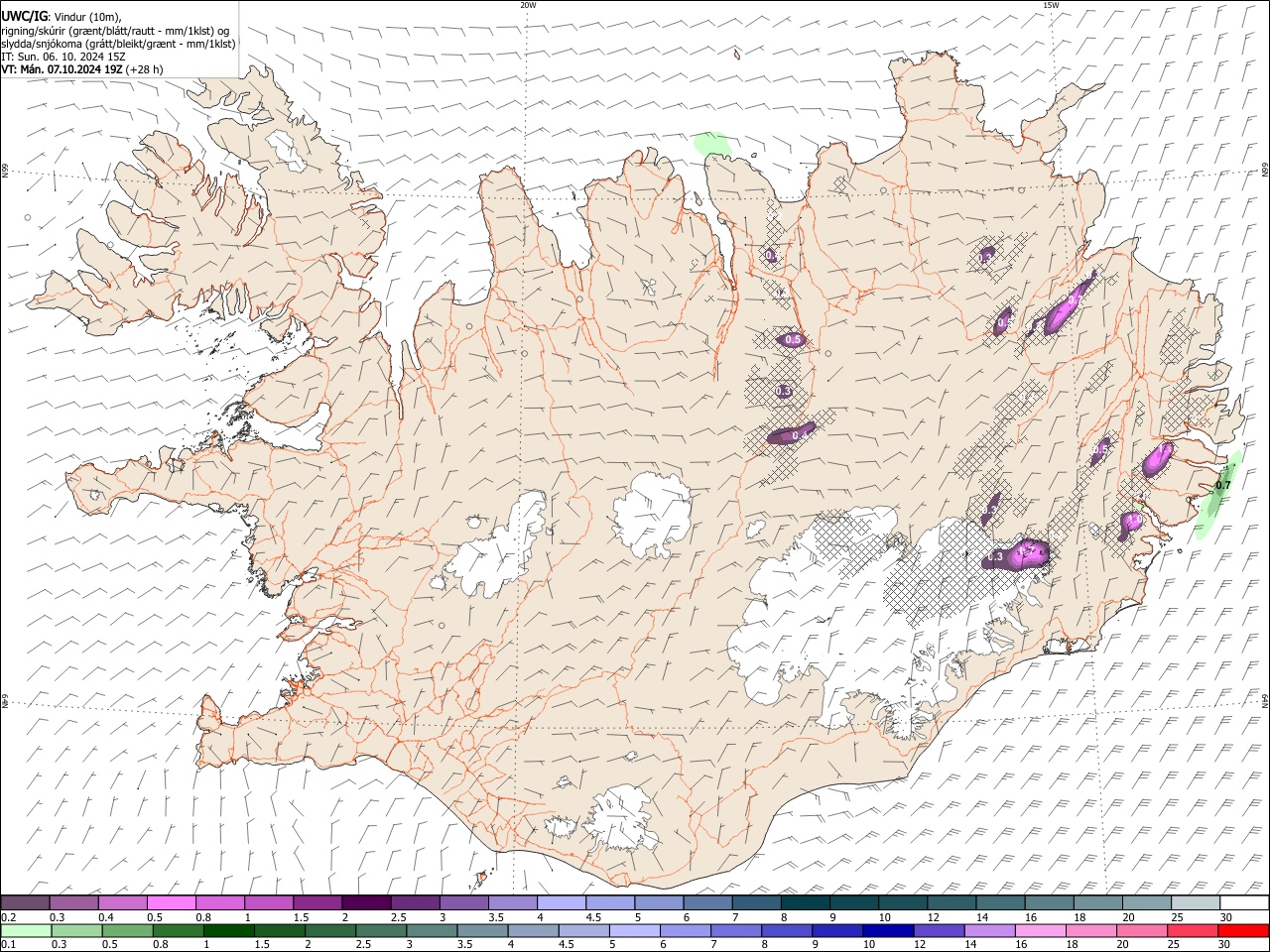
Task: Click the 'rigning/skúrir' legend description line
Action: point(115,30)
